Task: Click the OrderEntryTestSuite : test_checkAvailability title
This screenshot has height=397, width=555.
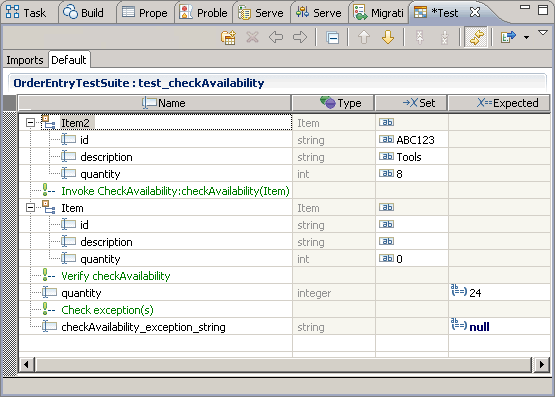Action: coord(139,83)
